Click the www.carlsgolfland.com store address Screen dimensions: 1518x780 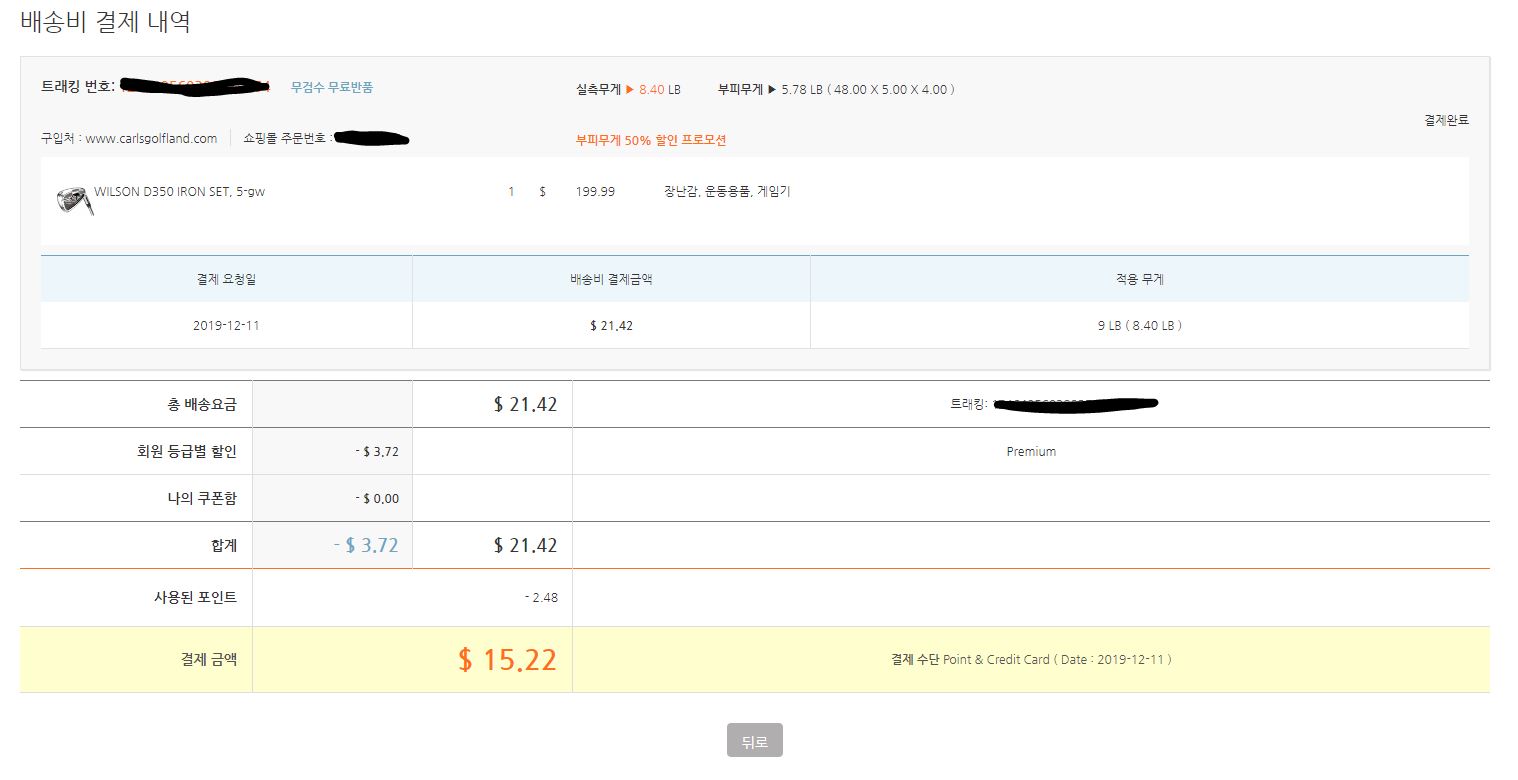(x=151, y=139)
